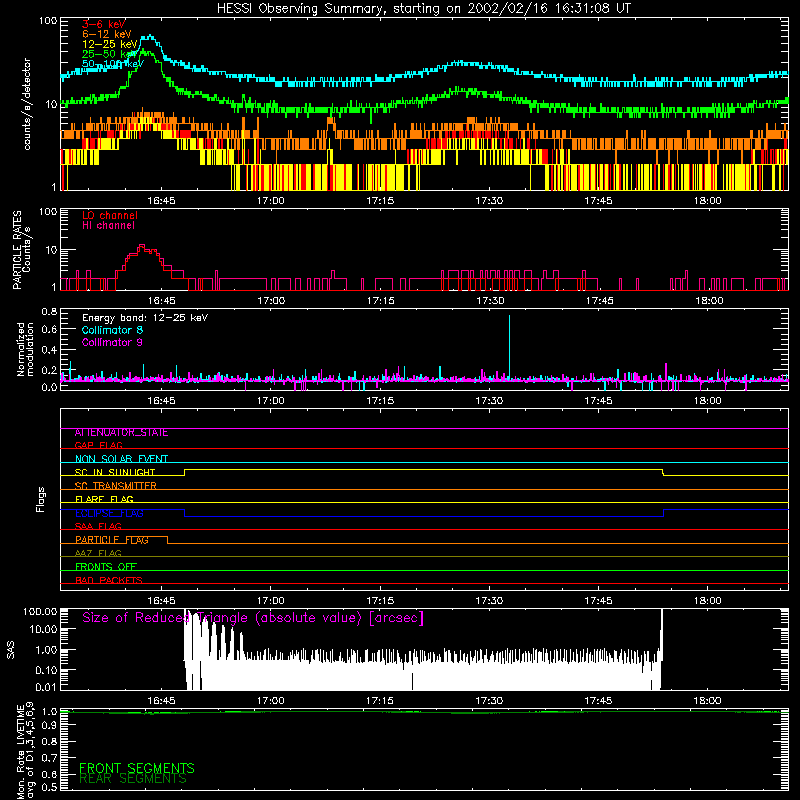Click the tall Collimator 8 spike near 17:33

point(509,347)
